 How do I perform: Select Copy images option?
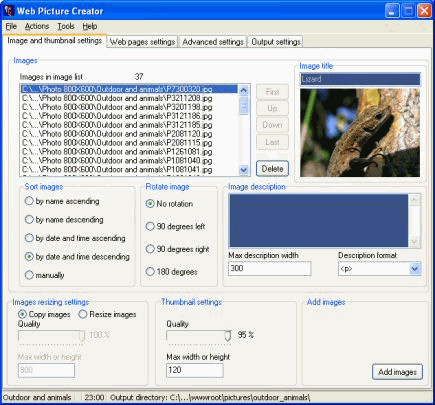pyautogui.click(x=44, y=314)
